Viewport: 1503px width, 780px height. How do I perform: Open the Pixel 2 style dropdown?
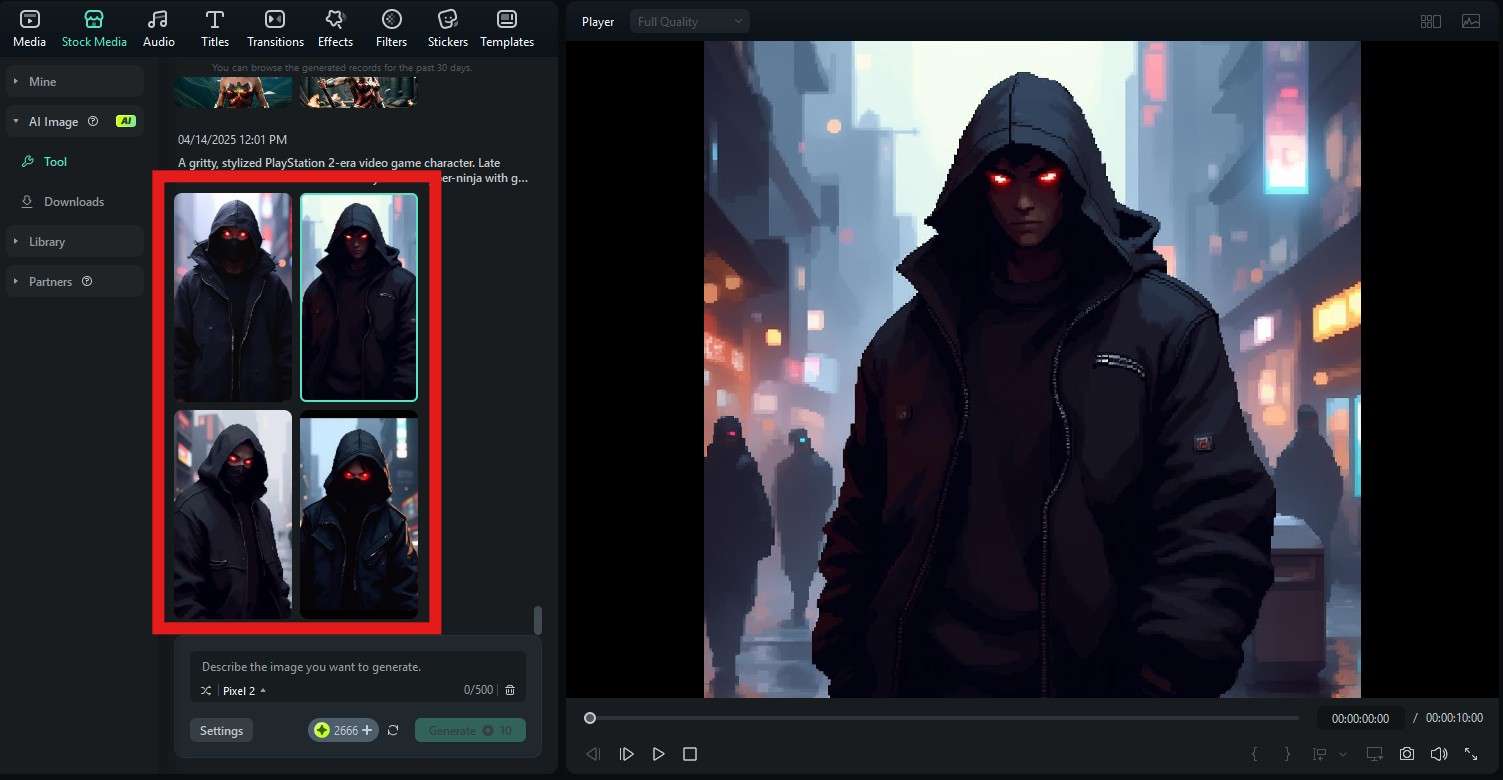(244, 690)
